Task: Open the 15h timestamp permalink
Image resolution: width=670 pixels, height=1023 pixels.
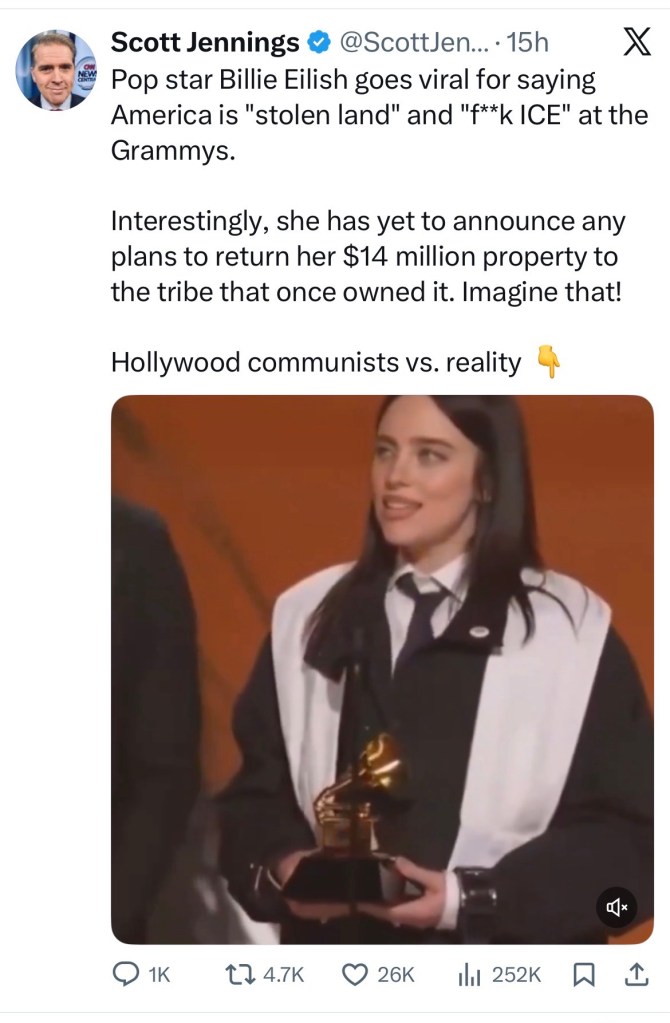Action: [527, 42]
